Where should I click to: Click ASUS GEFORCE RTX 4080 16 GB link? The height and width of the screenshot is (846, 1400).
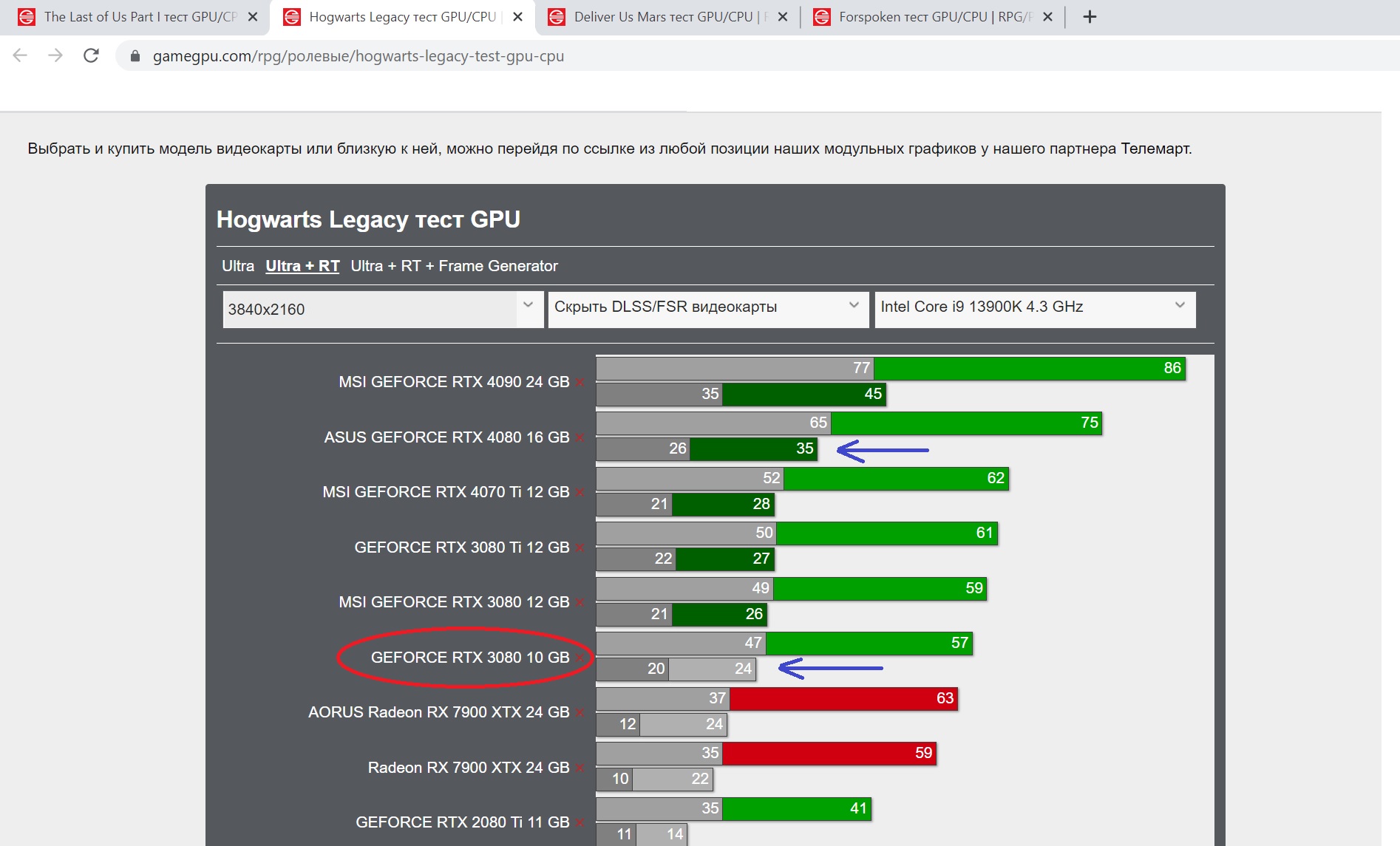pyautogui.click(x=446, y=437)
